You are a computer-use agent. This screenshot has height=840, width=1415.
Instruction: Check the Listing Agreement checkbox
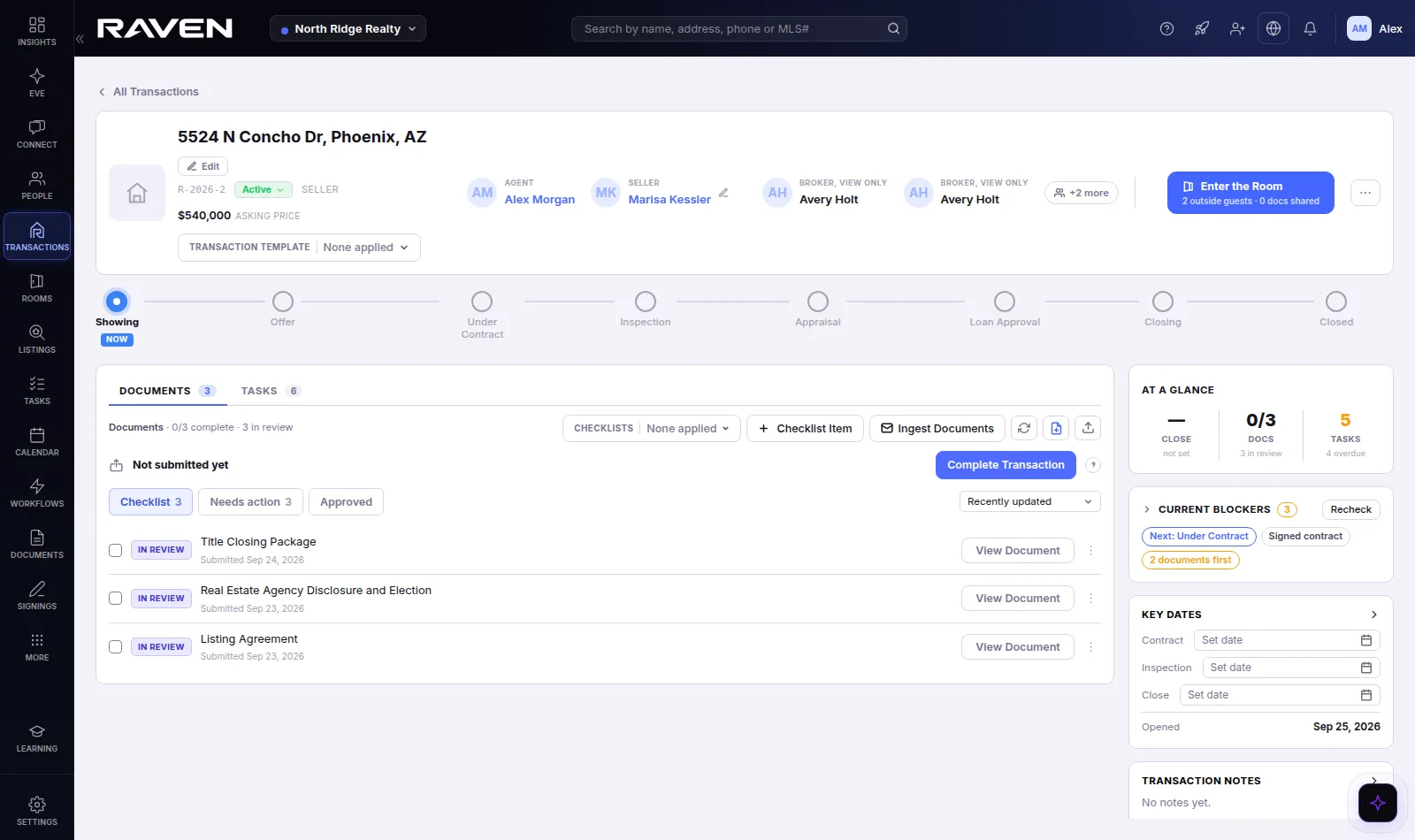tap(115, 647)
